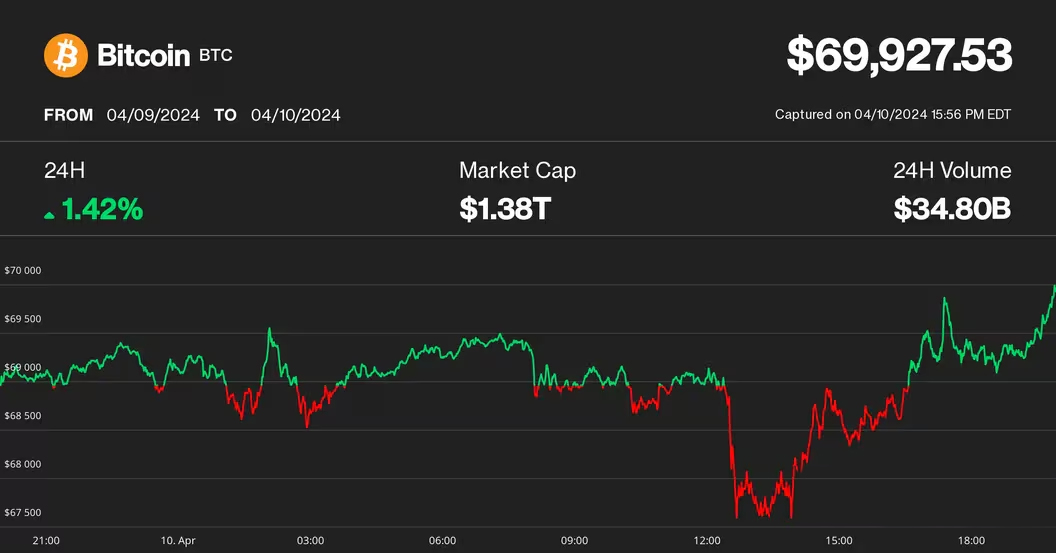Click the BTC ticker symbol
Image resolution: width=1056 pixels, height=553 pixels.
tap(216, 56)
